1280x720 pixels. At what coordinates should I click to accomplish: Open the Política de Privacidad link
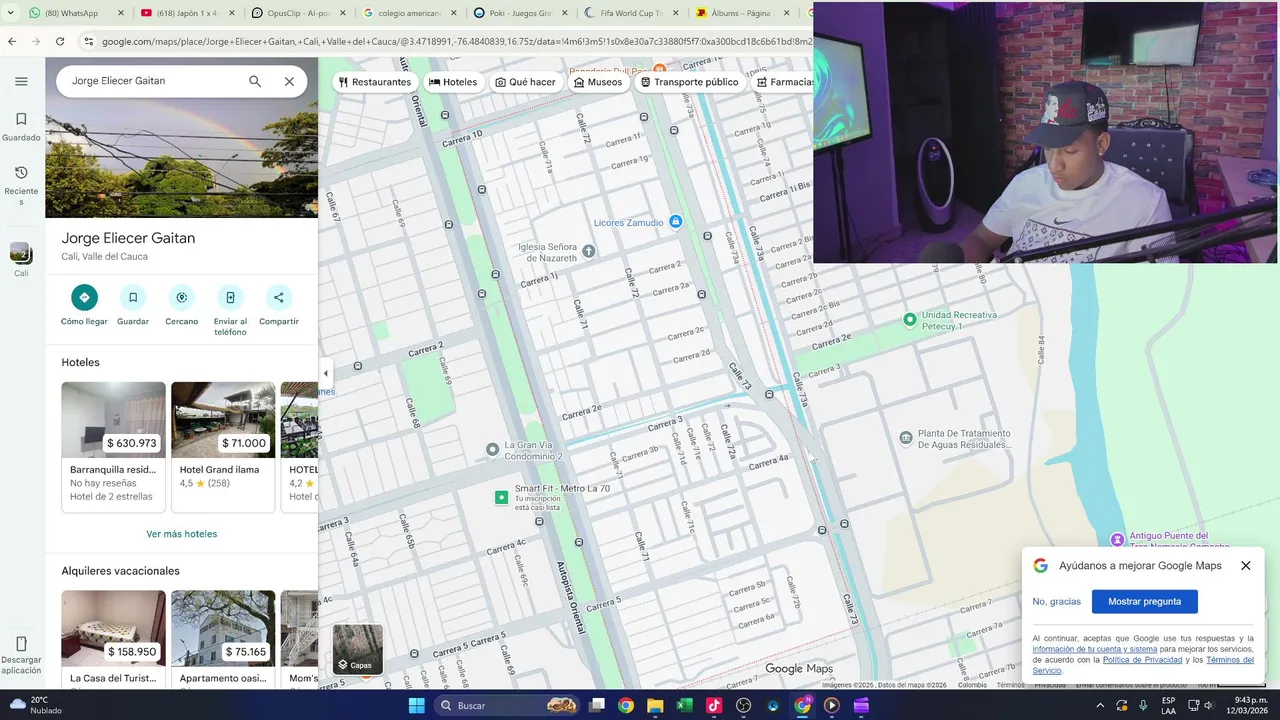point(1142,660)
